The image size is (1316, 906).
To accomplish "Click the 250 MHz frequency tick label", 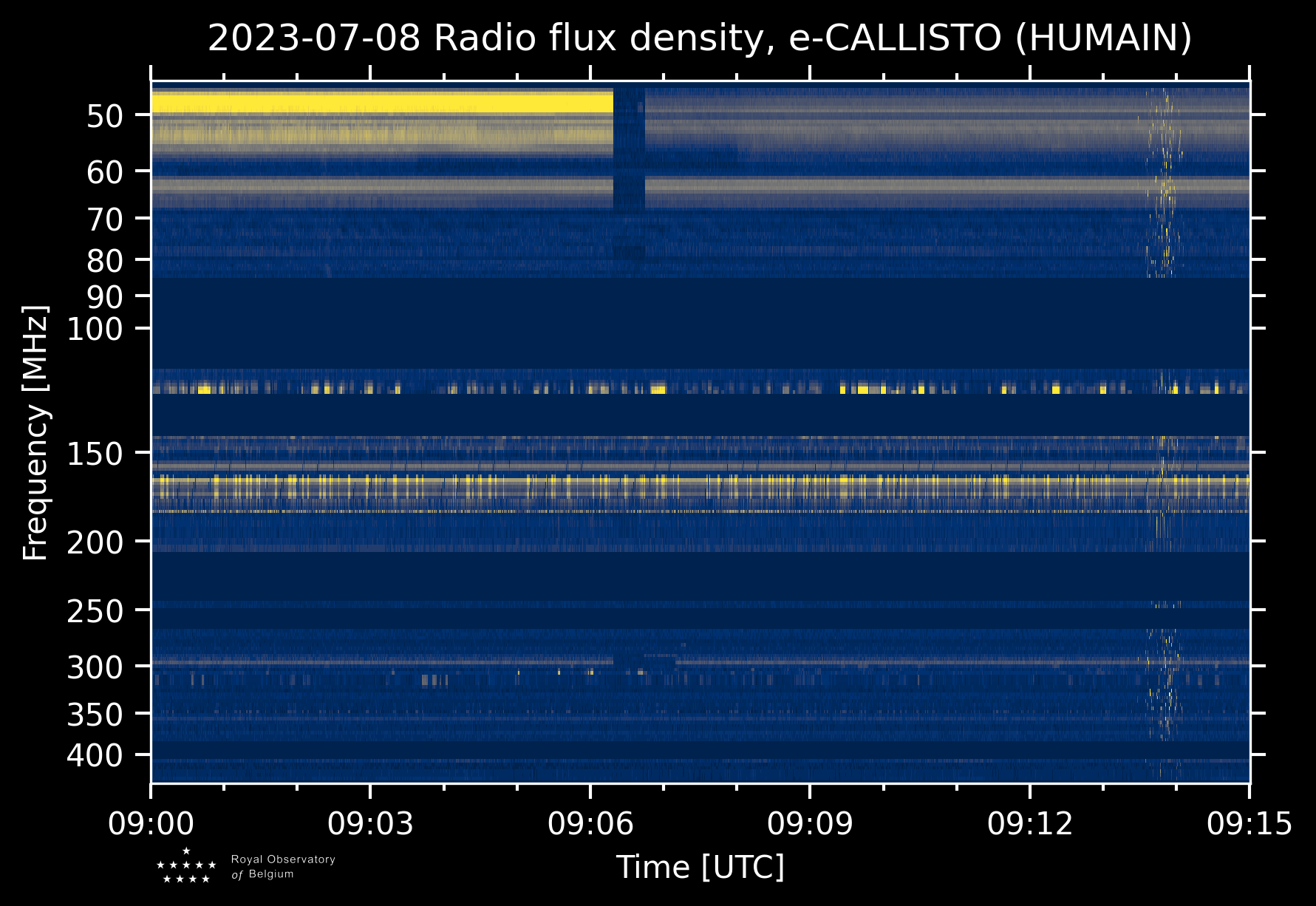I will pos(95,611).
